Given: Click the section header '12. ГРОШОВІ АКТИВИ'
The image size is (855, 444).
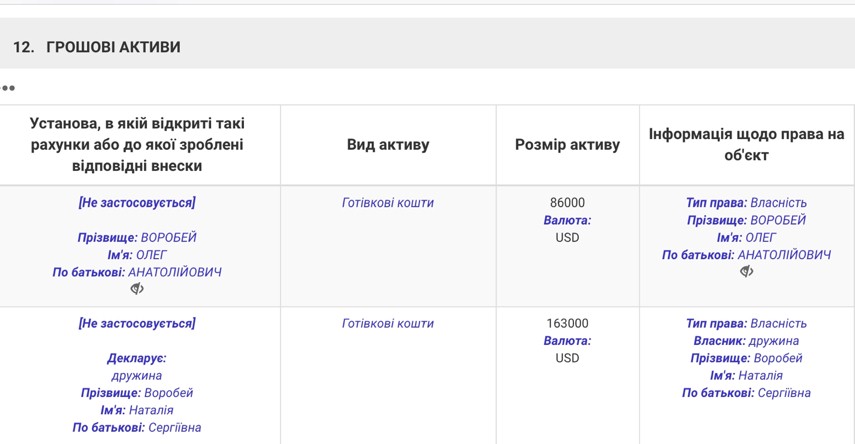Looking at the screenshot, I should 97,47.
